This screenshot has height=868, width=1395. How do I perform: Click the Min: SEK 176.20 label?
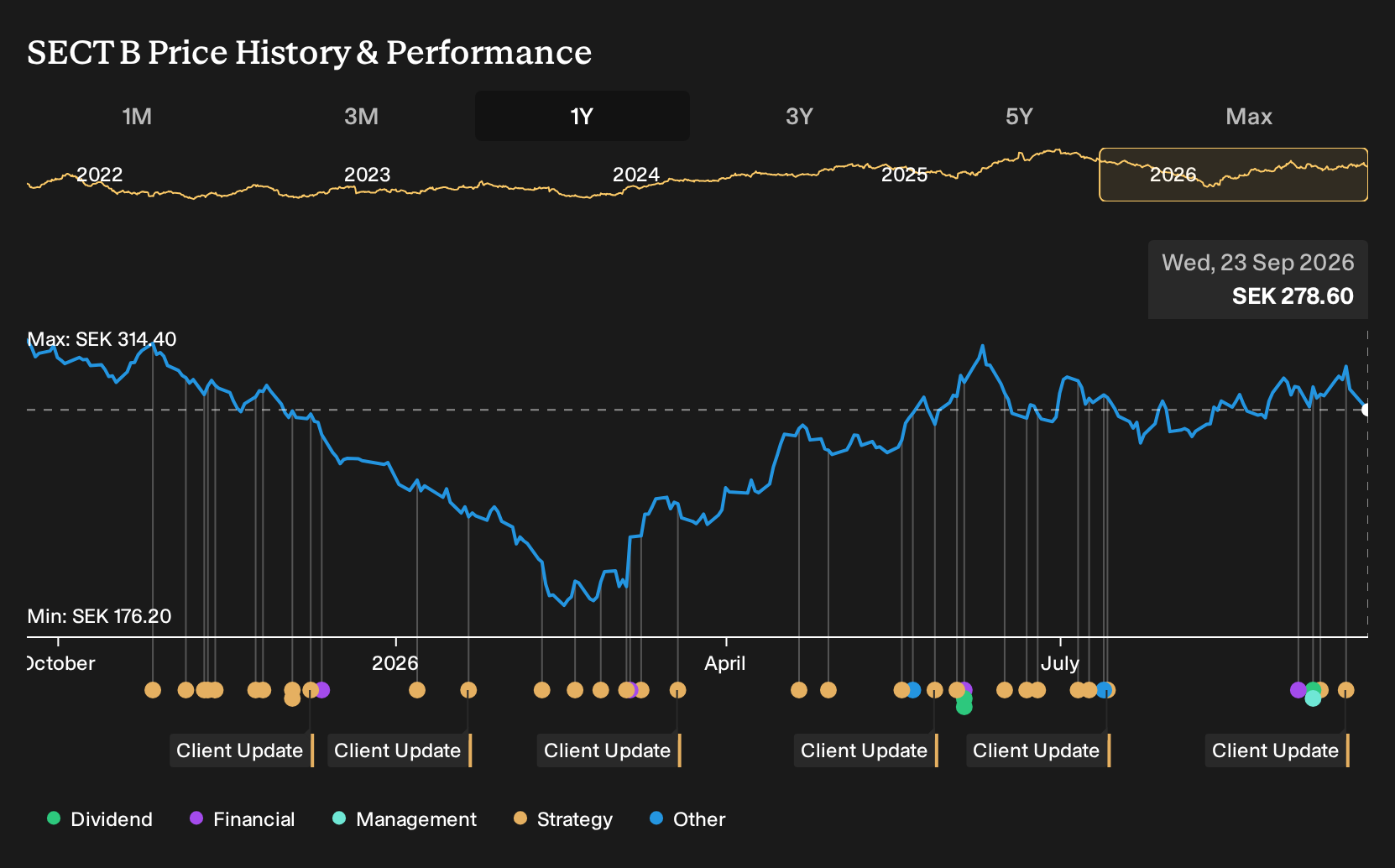(99, 616)
